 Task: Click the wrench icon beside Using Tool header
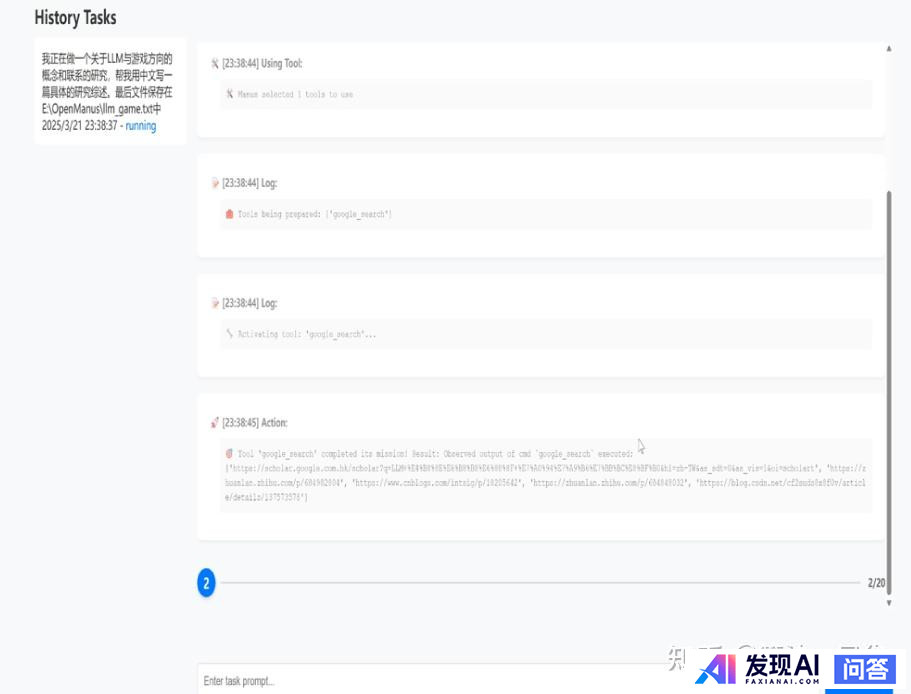214,63
